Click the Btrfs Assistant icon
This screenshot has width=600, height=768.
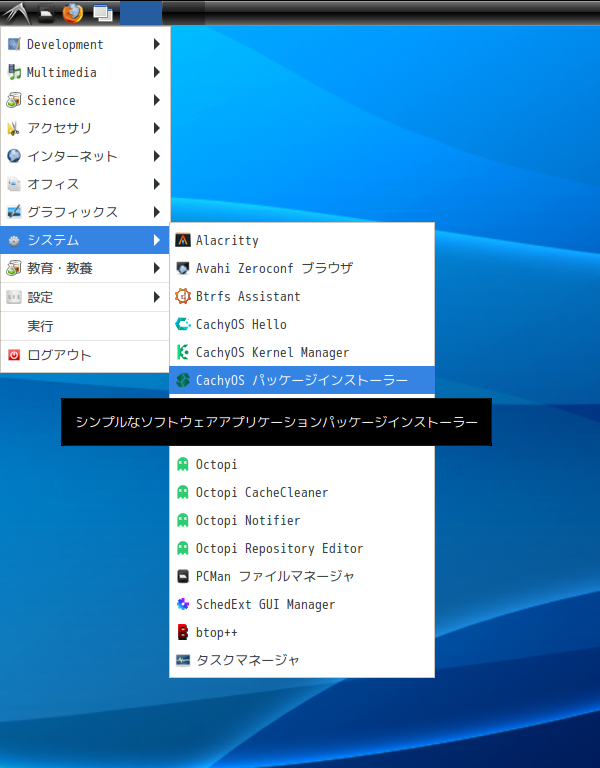click(183, 296)
